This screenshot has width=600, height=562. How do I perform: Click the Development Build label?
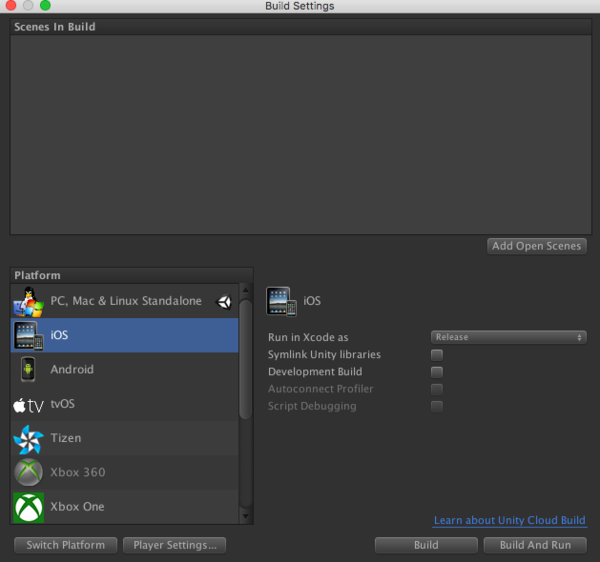(x=315, y=372)
